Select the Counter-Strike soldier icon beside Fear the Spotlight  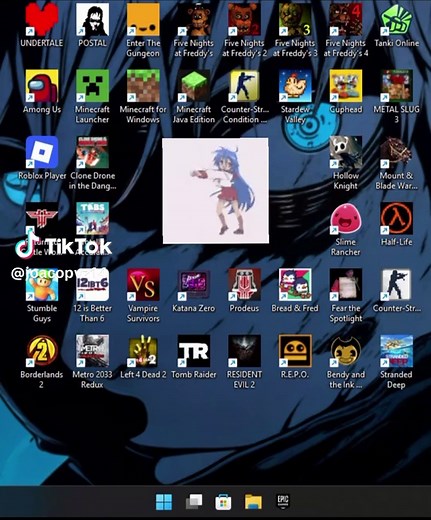click(x=396, y=285)
